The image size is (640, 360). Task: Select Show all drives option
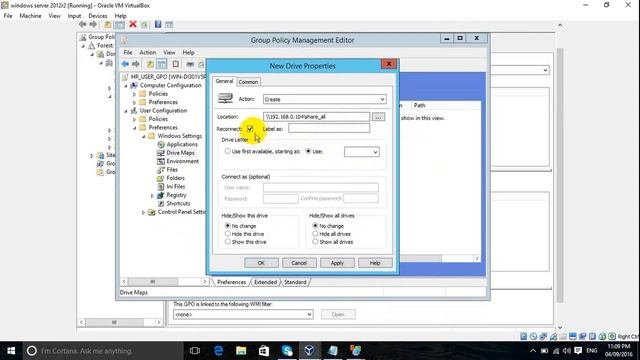tap(315, 242)
